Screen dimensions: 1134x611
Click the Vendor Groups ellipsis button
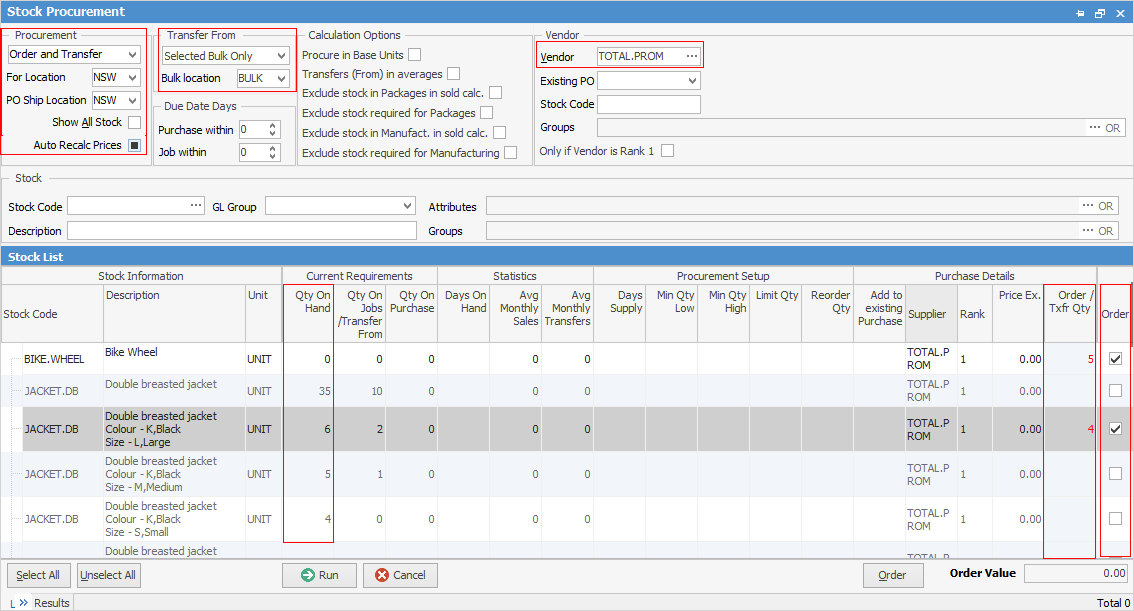[1093, 128]
